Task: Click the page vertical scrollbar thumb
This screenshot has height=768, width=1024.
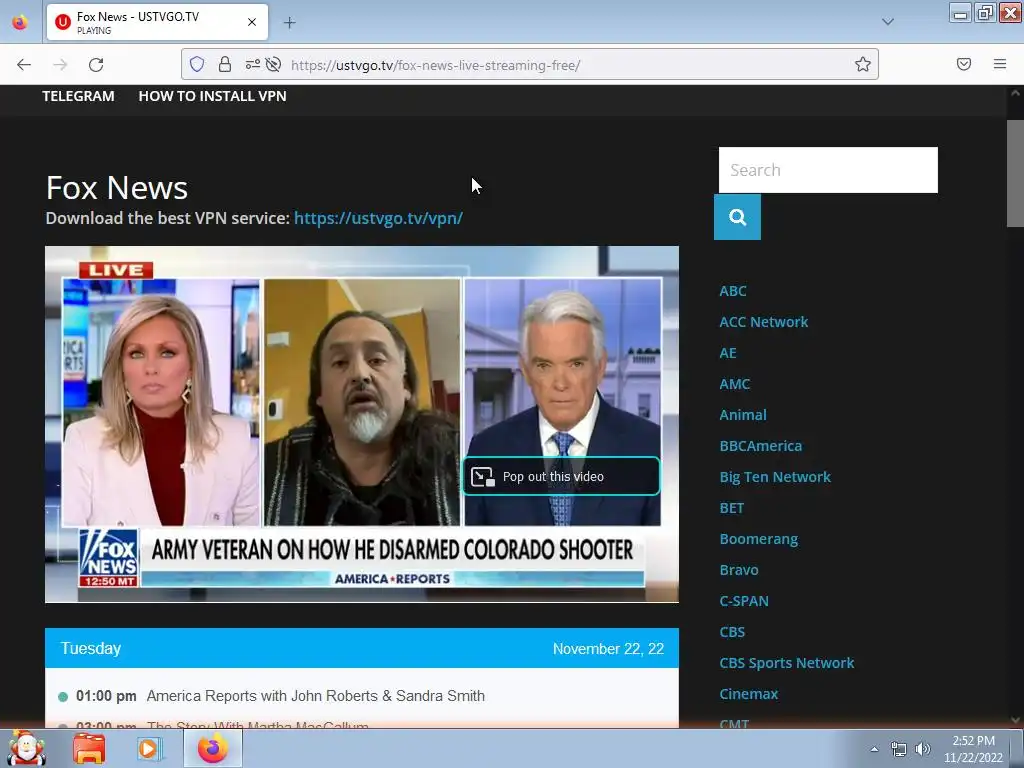Action: point(1015,173)
